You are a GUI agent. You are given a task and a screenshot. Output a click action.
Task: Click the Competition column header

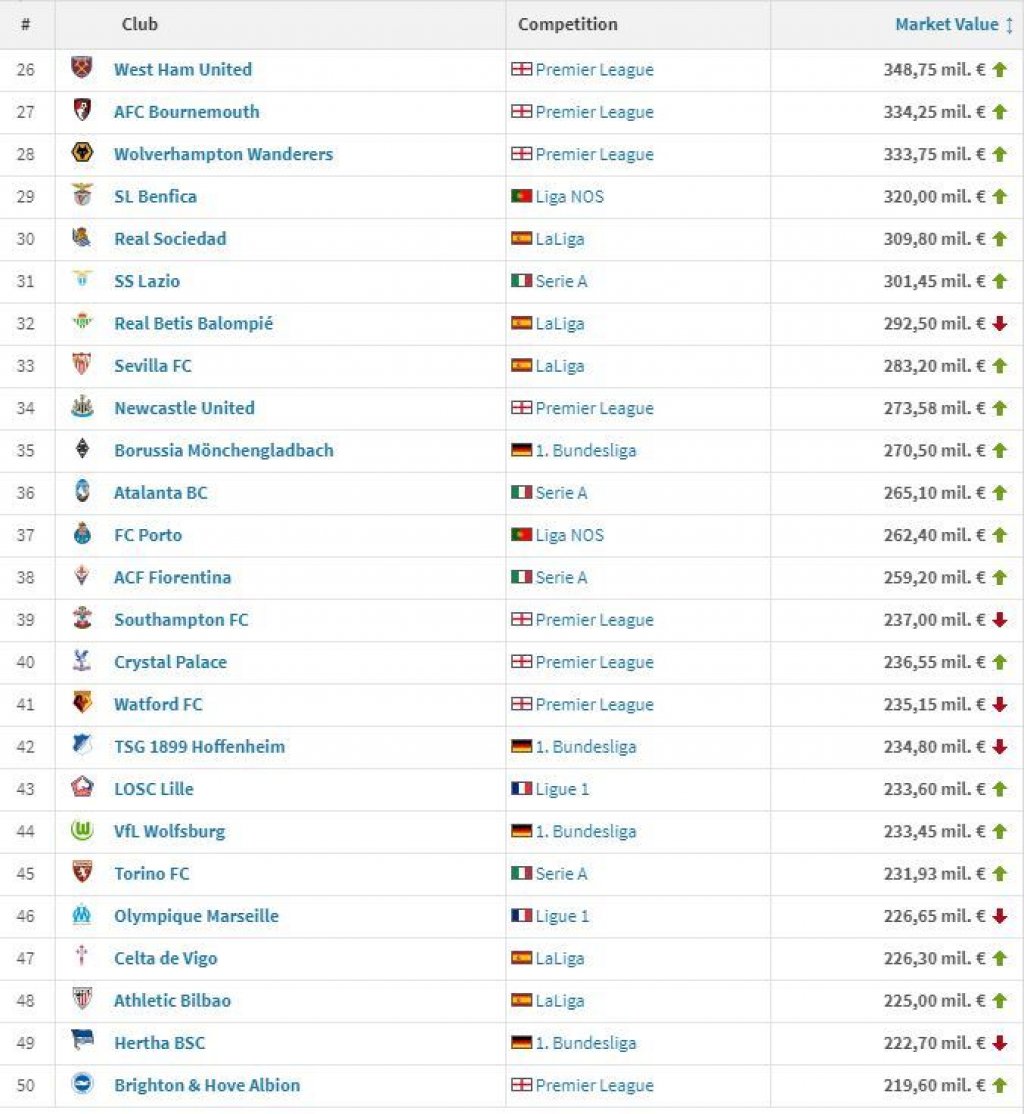pyautogui.click(x=568, y=24)
